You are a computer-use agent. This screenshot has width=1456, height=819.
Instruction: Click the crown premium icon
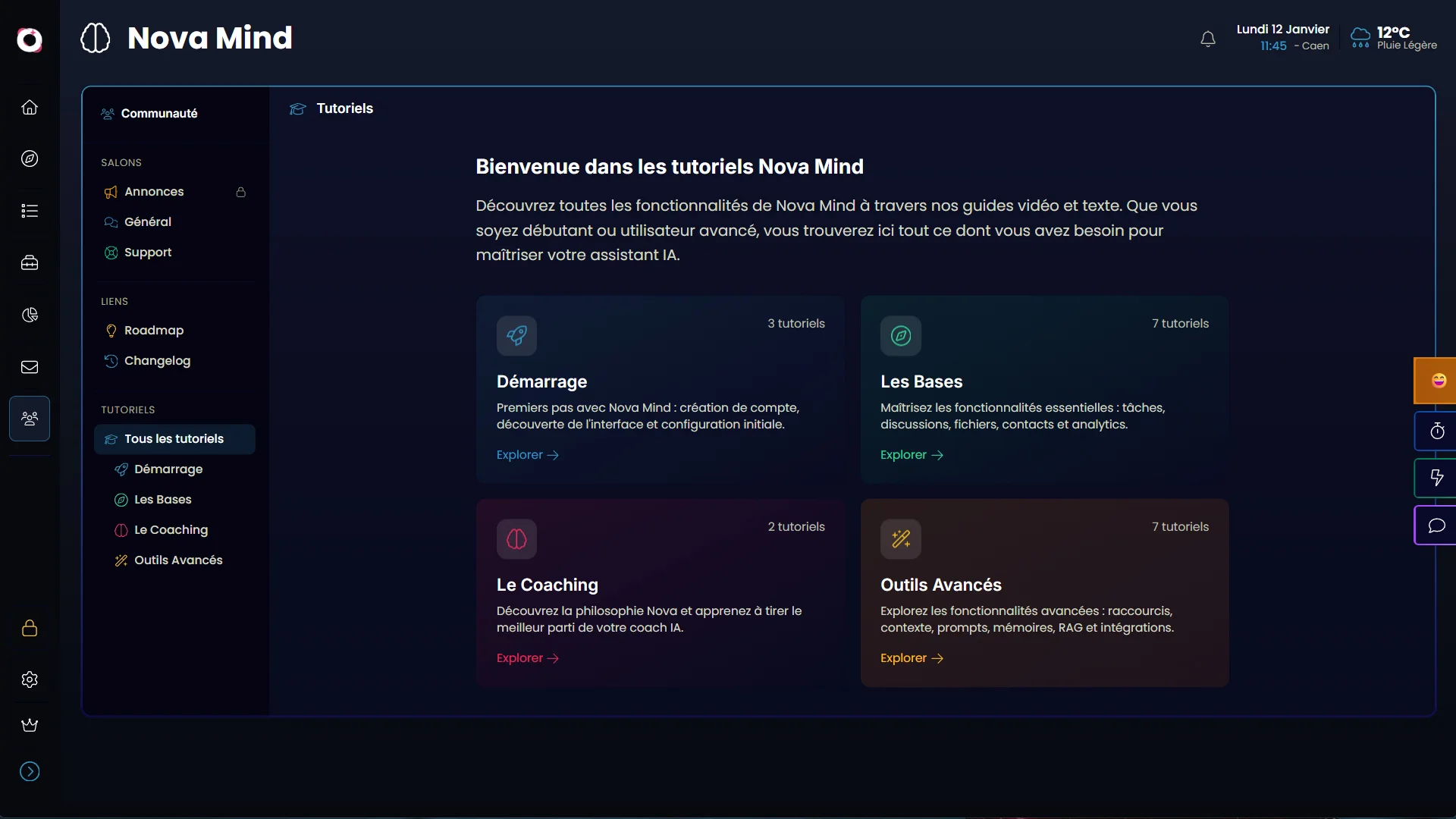(30, 725)
